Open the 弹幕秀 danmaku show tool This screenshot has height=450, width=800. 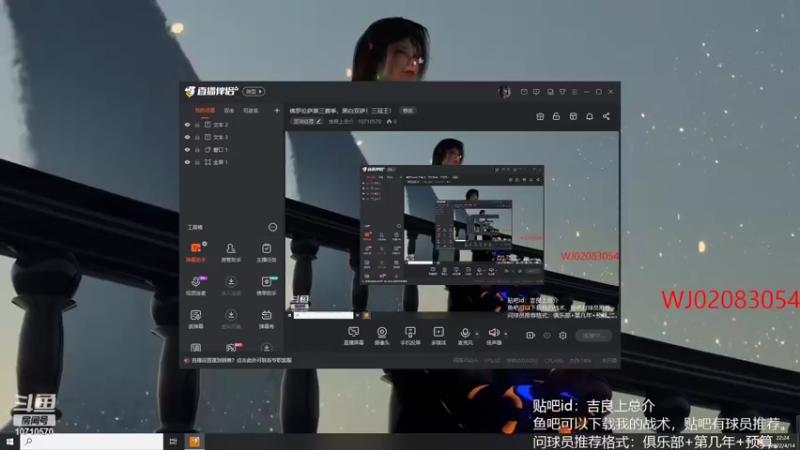coord(266,319)
